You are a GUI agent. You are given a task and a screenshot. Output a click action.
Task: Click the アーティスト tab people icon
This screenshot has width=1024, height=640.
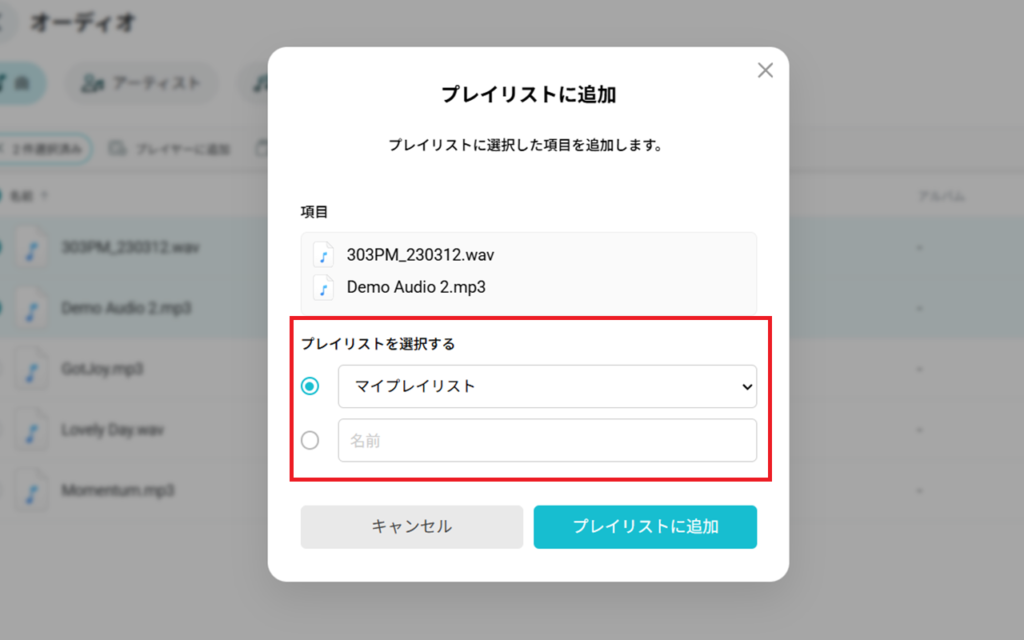93,84
